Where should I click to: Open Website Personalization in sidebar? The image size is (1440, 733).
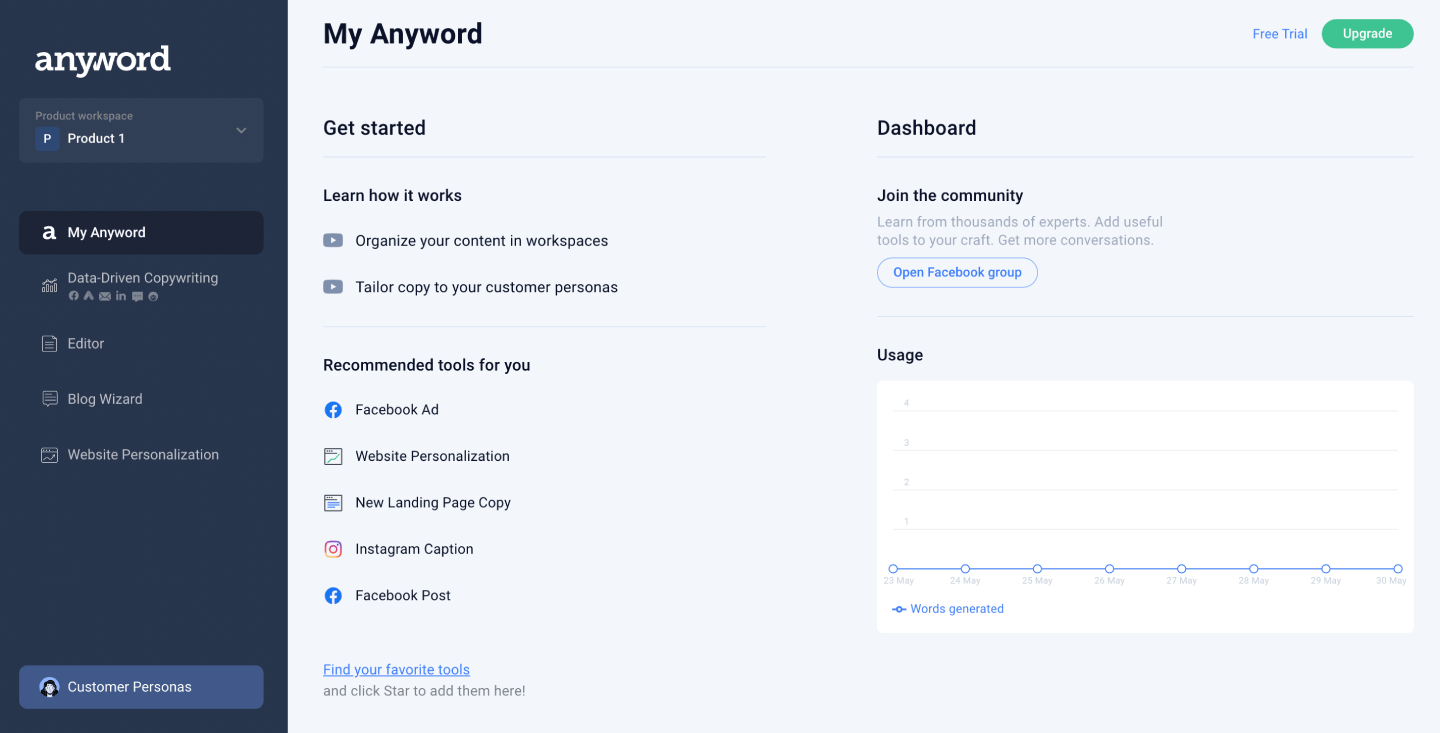[141, 455]
